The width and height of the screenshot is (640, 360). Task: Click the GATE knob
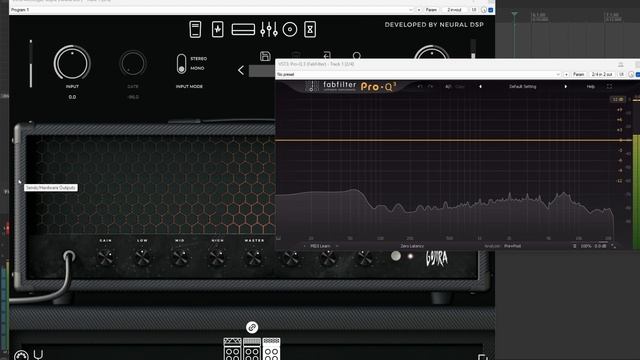coord(133,64)
